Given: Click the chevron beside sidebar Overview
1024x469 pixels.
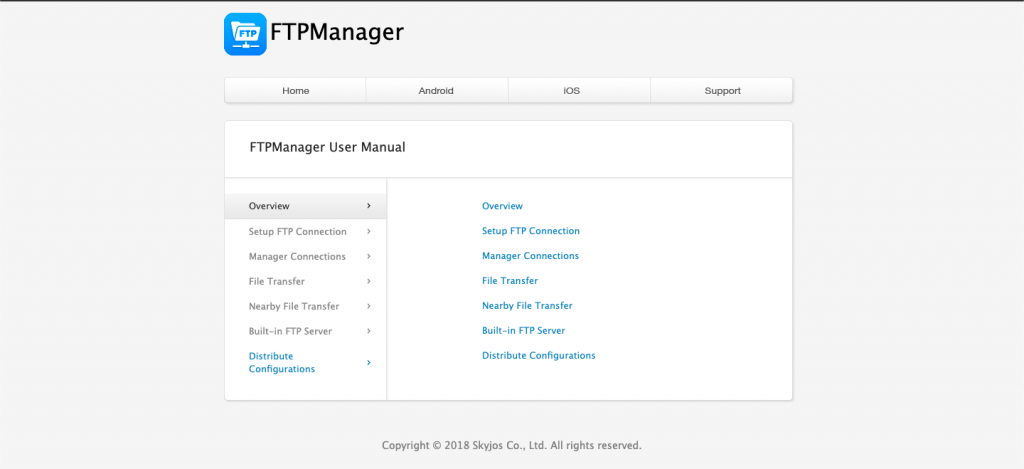Looking at the screenshot, I should (x=369, y=206).
